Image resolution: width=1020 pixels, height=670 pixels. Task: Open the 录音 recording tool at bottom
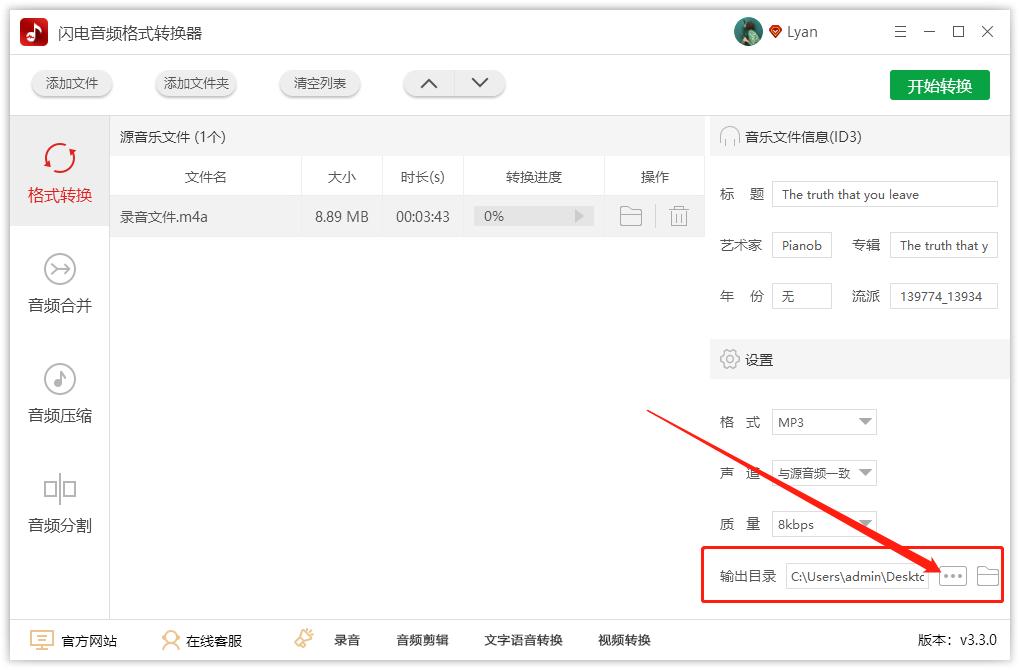click(348, 640)
